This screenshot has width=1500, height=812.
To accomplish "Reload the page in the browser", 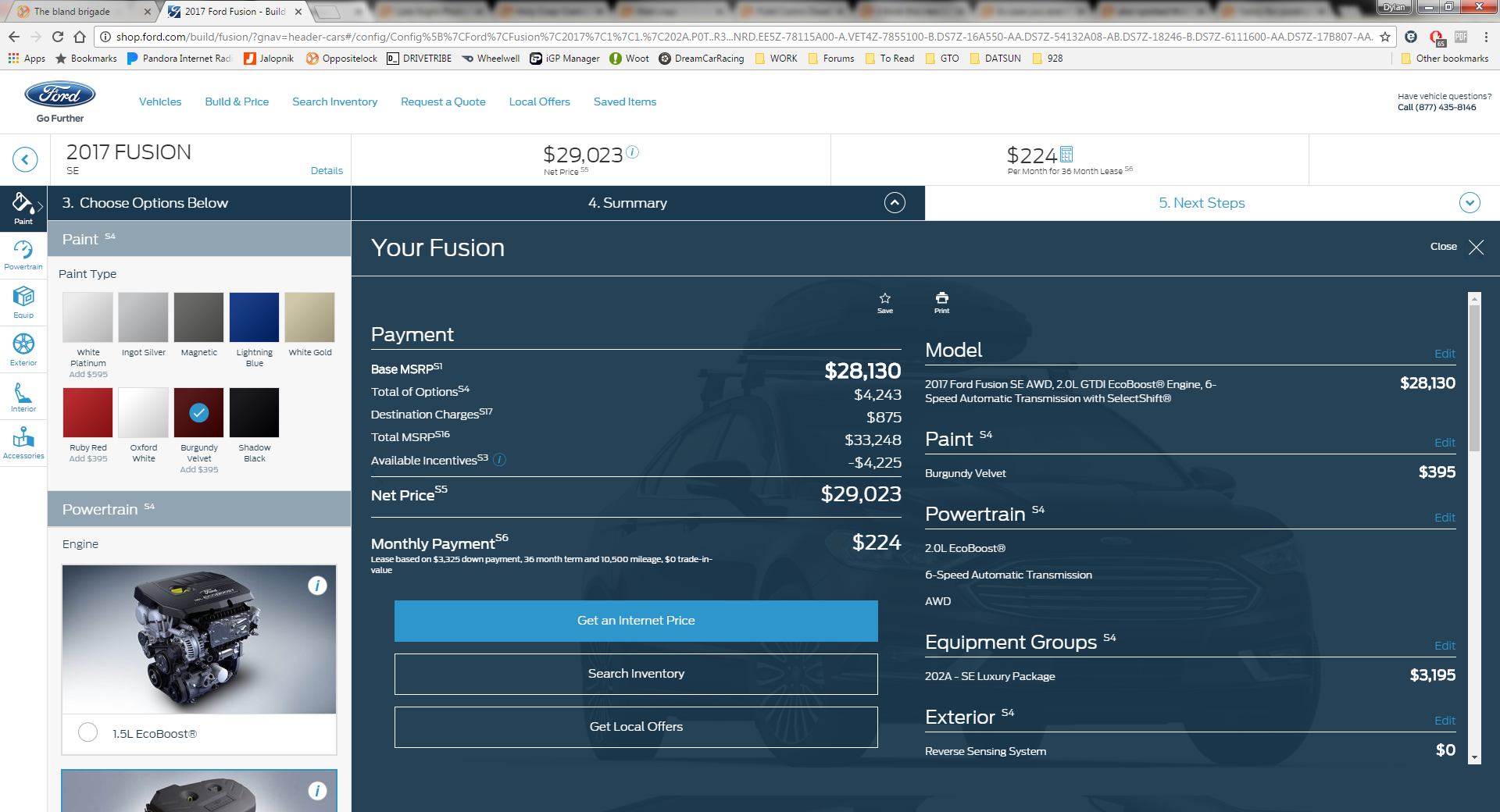I will [58, 37].
